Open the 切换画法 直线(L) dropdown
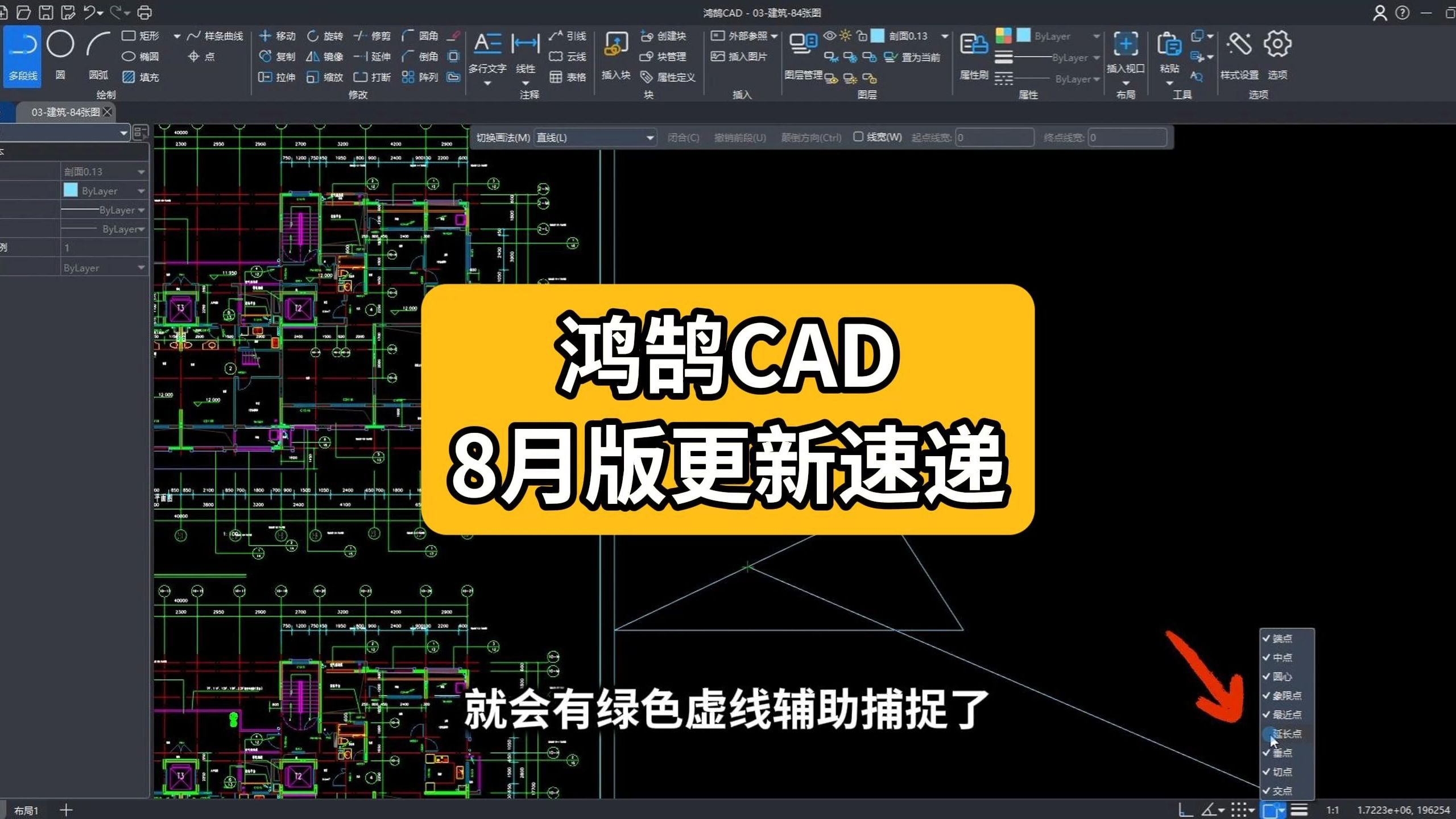This screenshot has height=819, width=1456. click(x=595, y=138)
